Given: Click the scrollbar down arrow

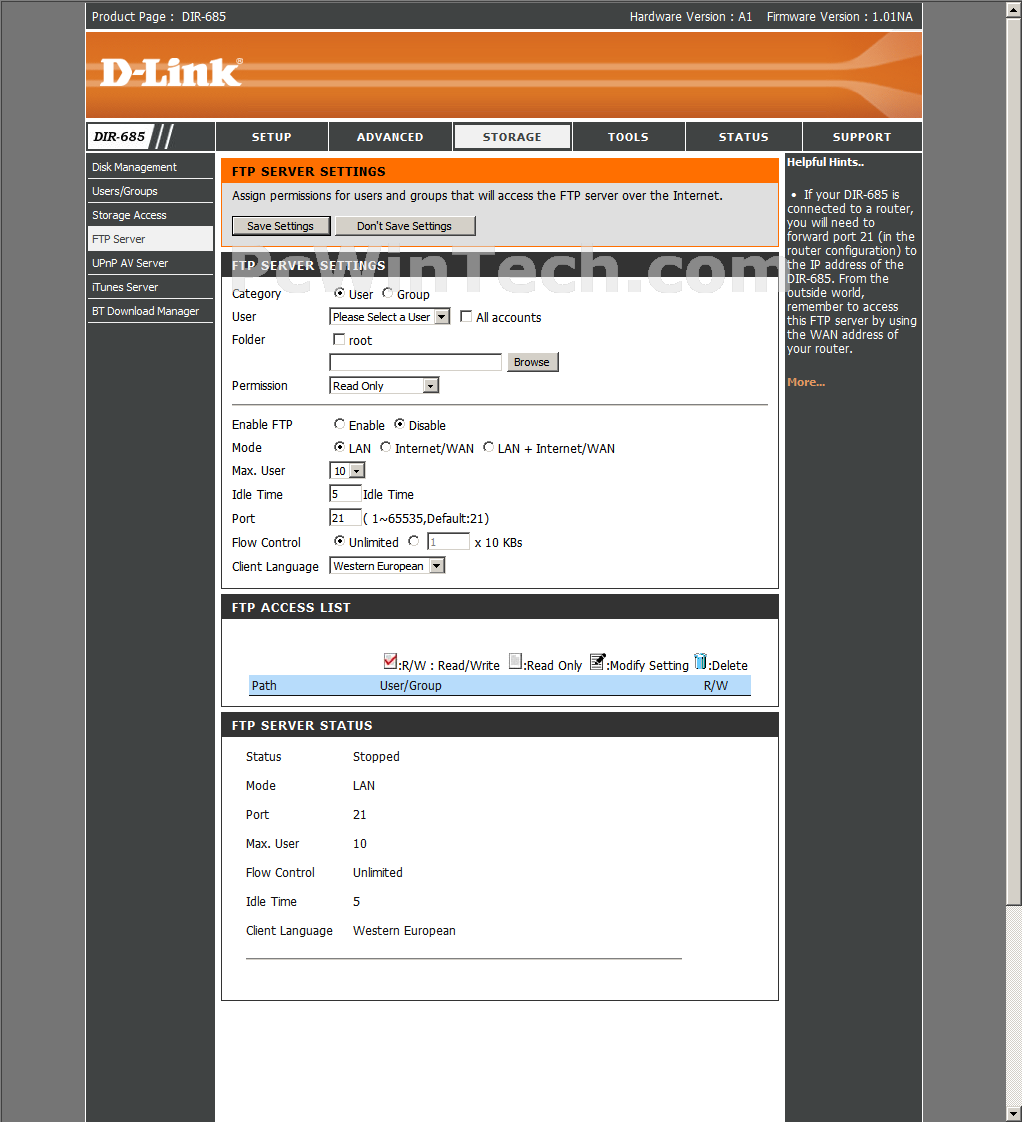Looking at the screenshot, I should 1014,1114.
